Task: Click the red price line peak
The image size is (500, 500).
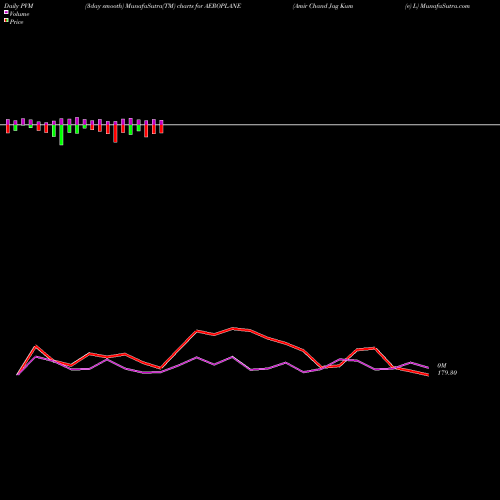Action: [x=233, y=328]
